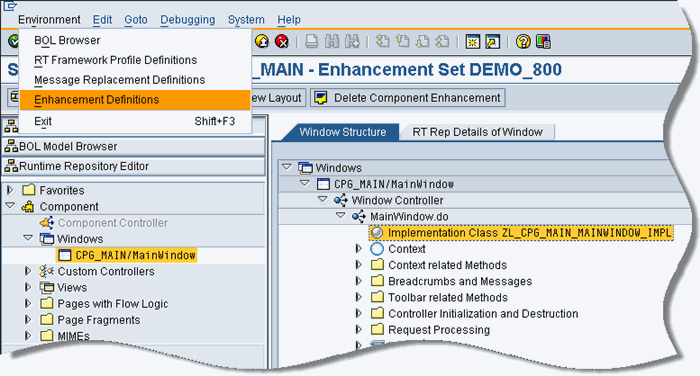Click the Create New Session icon
Viewport: 700px width, 376px height.
472,42
